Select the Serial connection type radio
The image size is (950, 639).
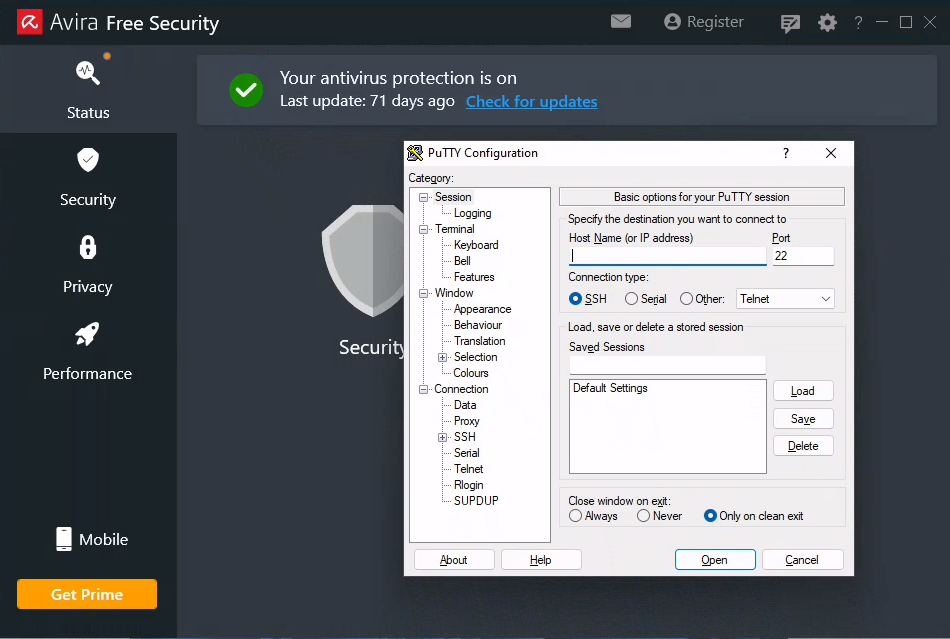(x=631, y=299)
